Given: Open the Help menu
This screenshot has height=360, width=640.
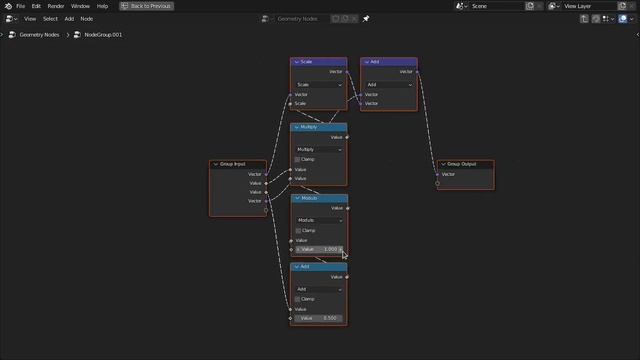Looking at the screenshot, I should pos(102,6).
